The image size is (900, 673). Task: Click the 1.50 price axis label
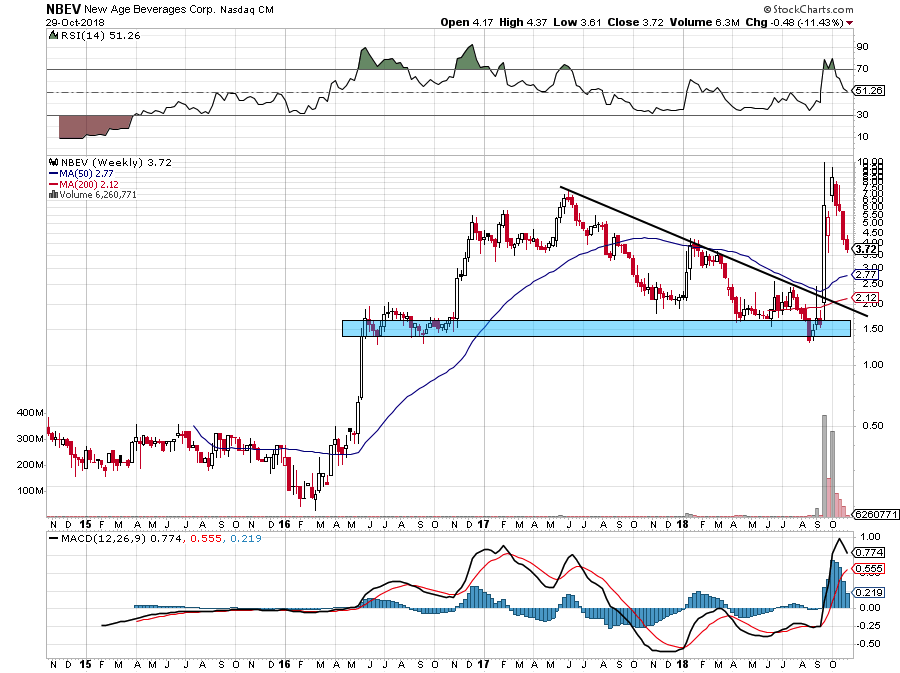point(873,329)
